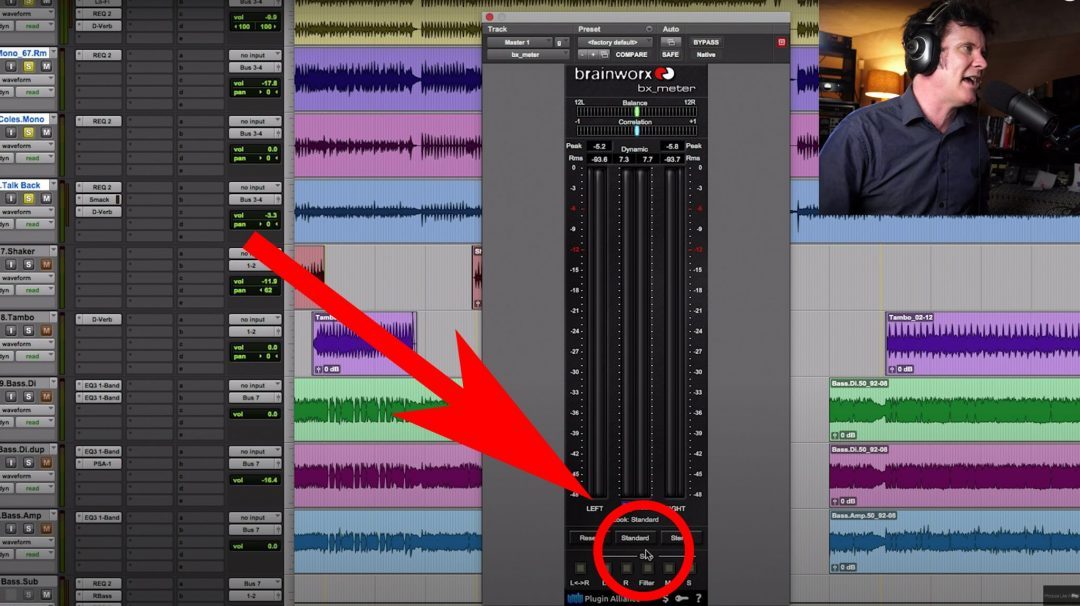Mute the Talk Back track
The image size is (1080, 606).
(46, 198)
